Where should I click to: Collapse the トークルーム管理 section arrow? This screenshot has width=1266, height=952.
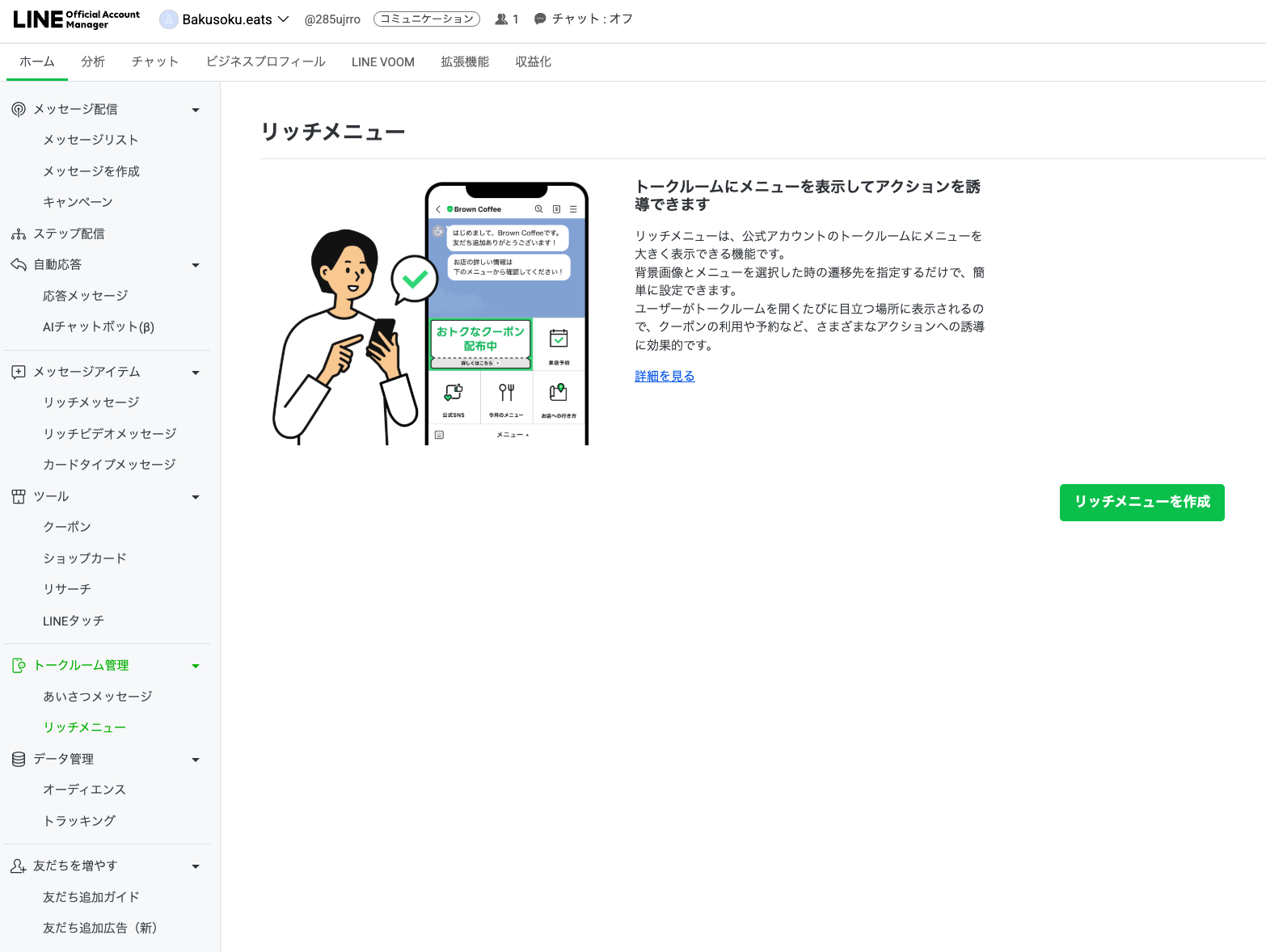(196, 666)
